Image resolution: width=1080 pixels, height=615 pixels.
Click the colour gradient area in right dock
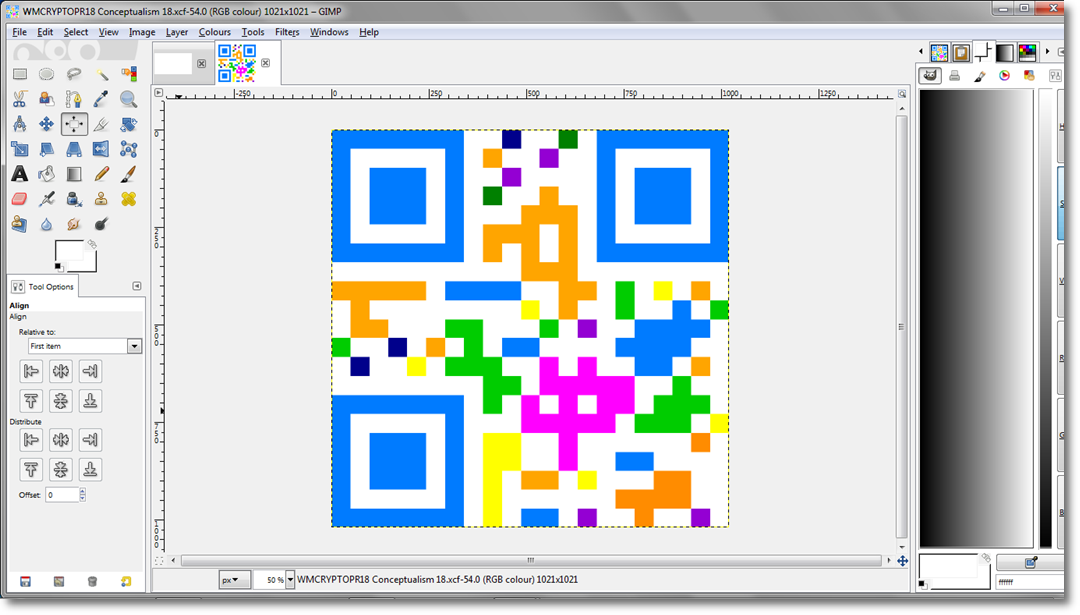tap(977, 318)
